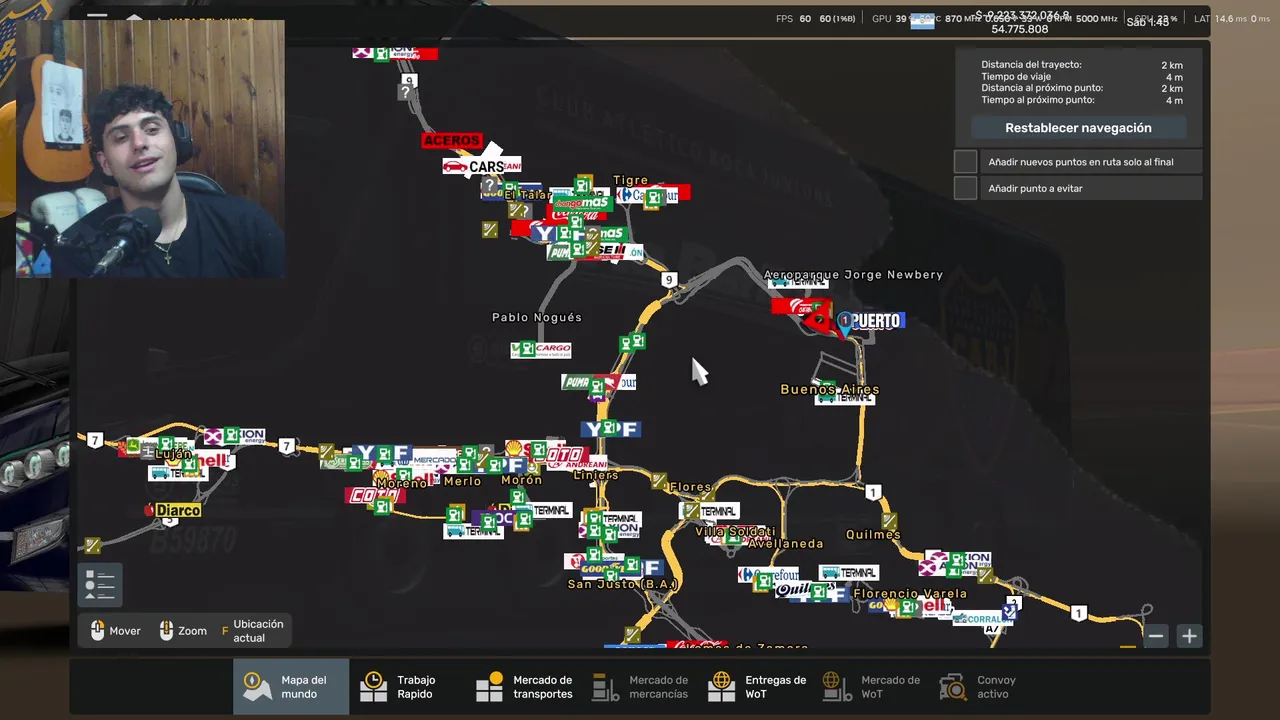Select the Florencio Varela city label
Image resolution: width=1280 pixels, height=720 pixels.
pyautogui.click(x=910, y=593)
